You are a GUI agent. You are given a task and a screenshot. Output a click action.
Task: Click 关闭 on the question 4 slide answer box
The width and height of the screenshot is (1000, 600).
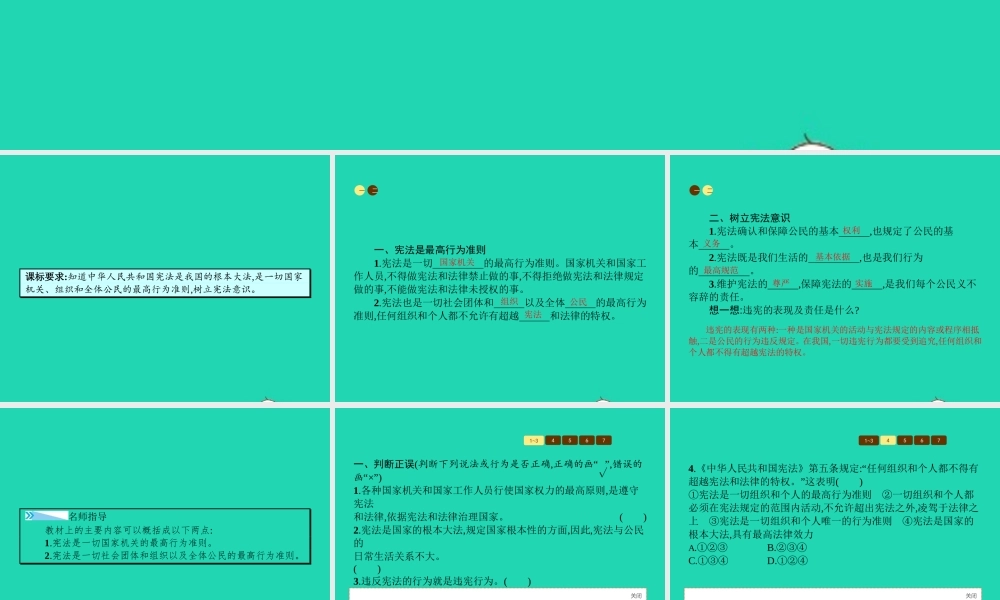point(971,596)
